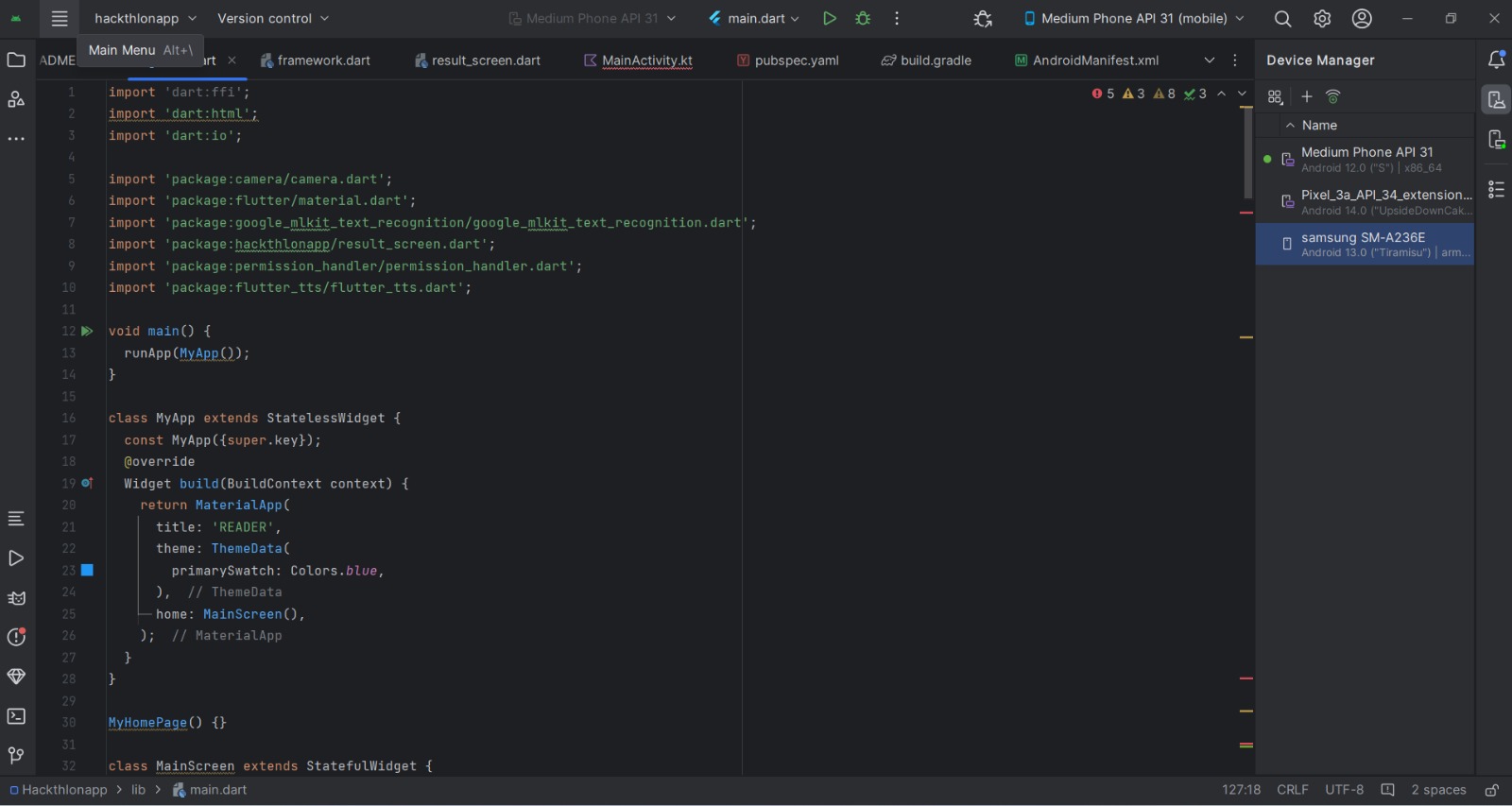Viewport: 1512px width, 806px height.
Task: Open the Version control dropdown
Action: click(273, 18)
